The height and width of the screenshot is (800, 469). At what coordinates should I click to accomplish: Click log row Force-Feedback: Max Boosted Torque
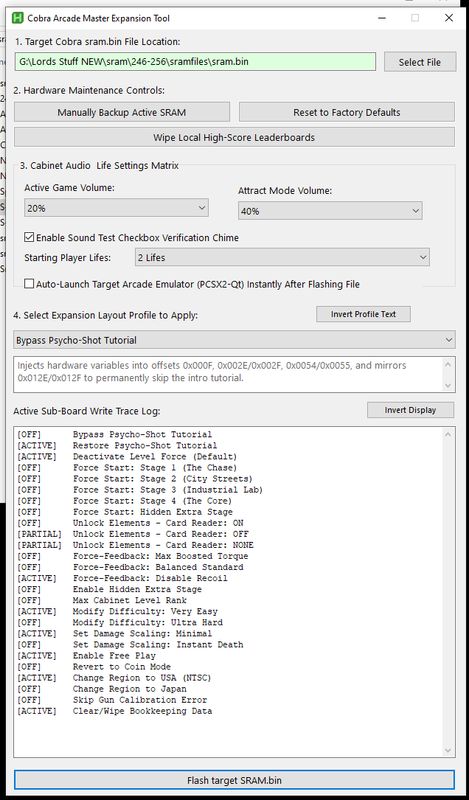[x=133, y=556]
